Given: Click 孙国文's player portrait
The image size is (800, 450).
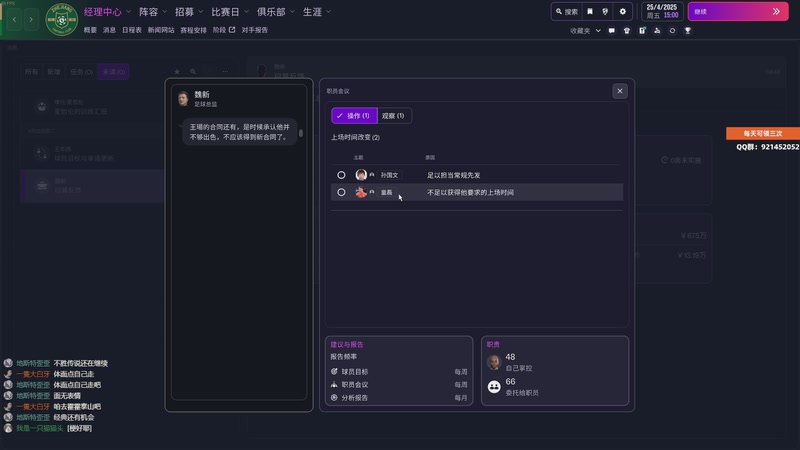Looking at the screenshot, I should pos(361,175).
